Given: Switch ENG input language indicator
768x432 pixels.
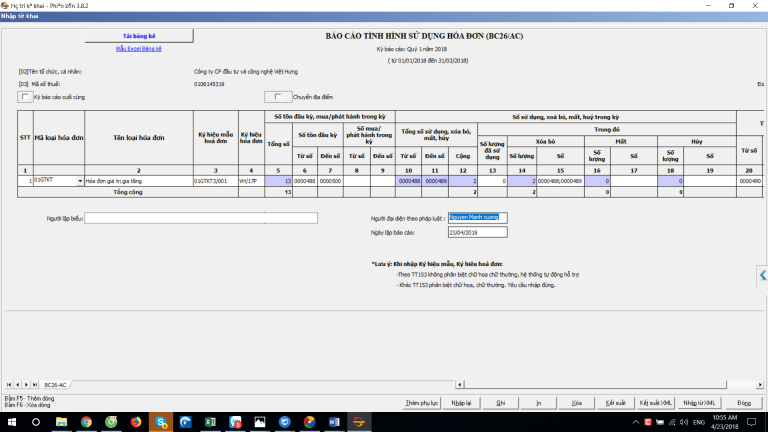Looking at the screenshot, I should [x=699, y=422].
